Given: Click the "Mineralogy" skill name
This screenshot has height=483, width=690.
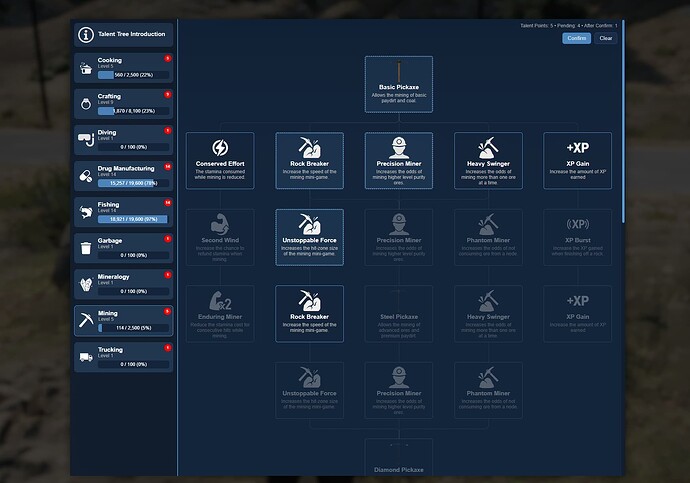Looking at the screenshot, I should 114,277.
